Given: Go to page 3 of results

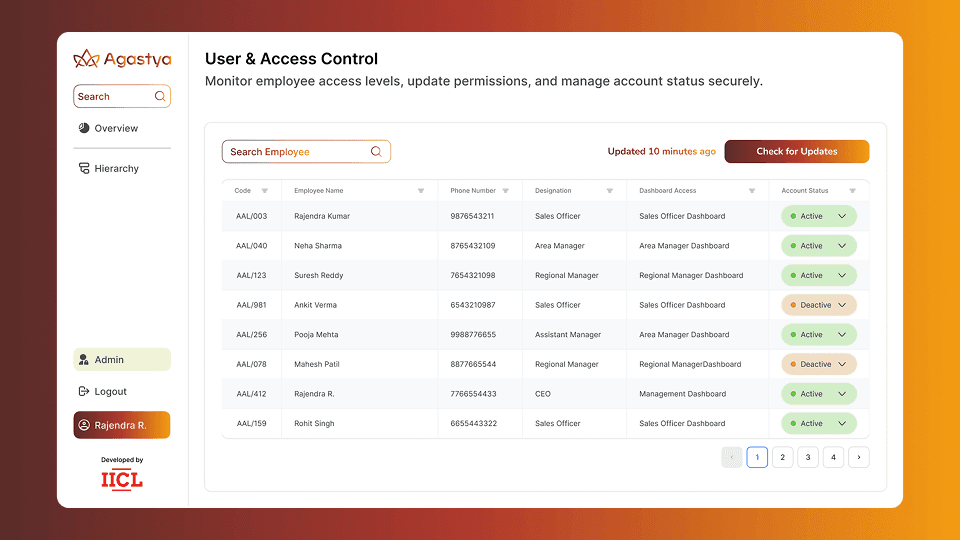Looking at the screenshot, I should click(x=808, y=457).
